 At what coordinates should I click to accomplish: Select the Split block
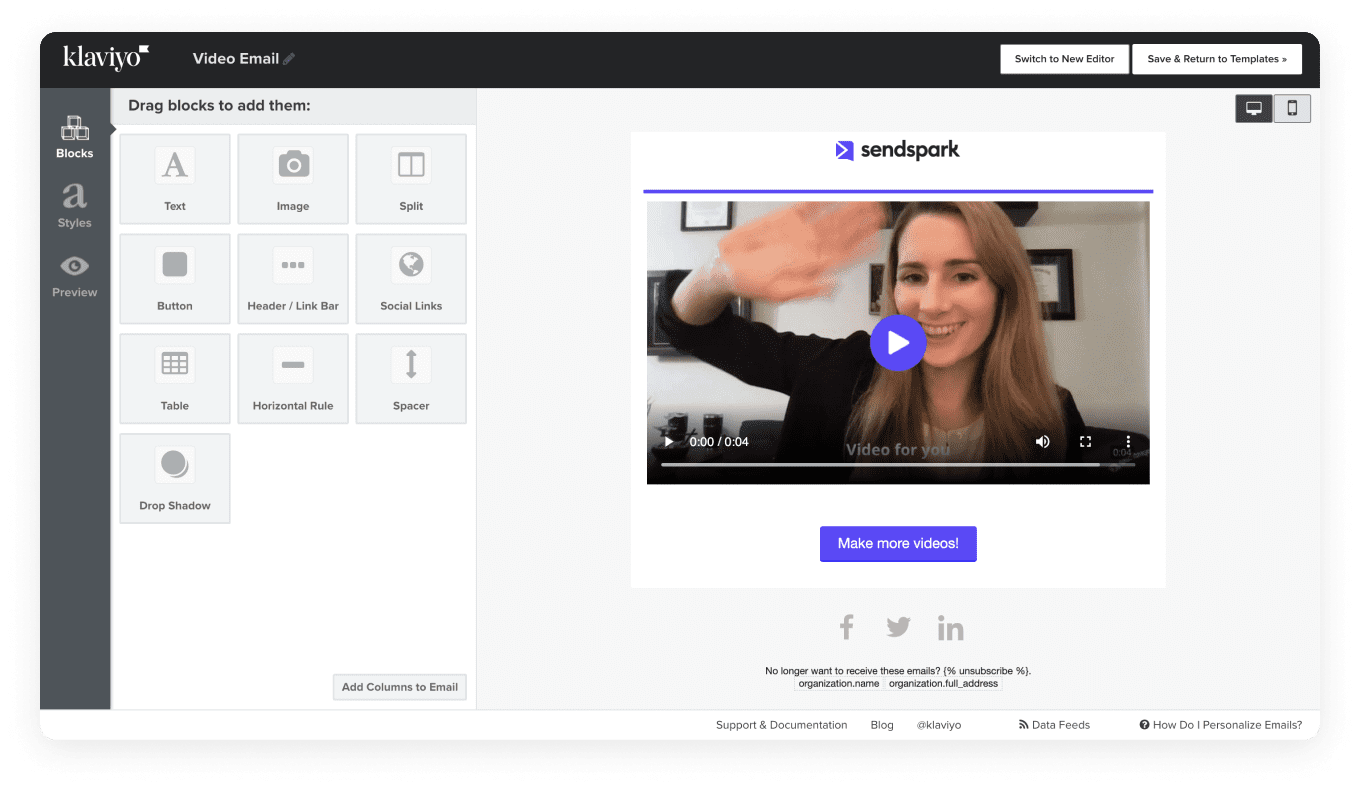(x=411, y=179)
